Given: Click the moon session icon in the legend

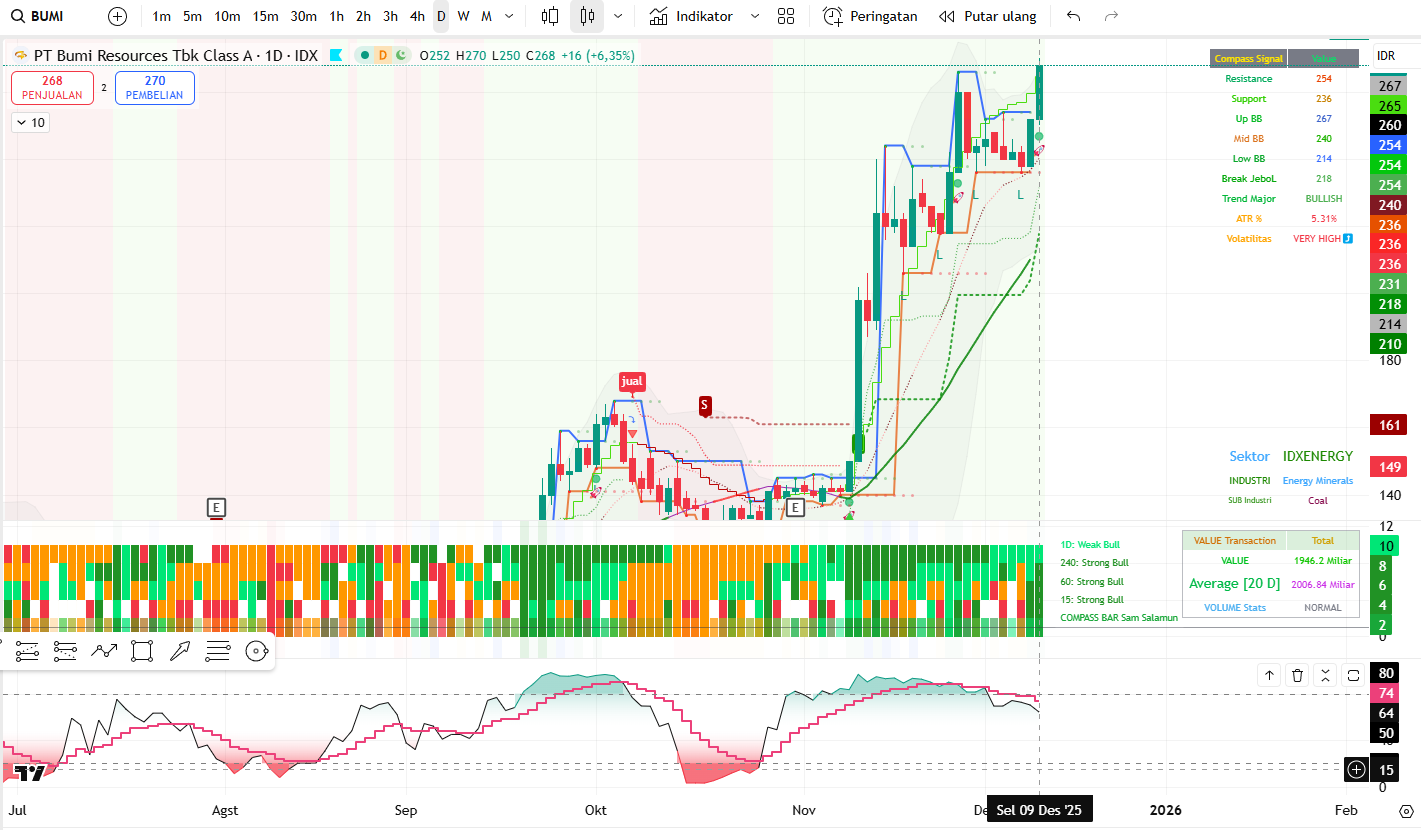Looking at the screenshot, I should click(x=400, y=55).
